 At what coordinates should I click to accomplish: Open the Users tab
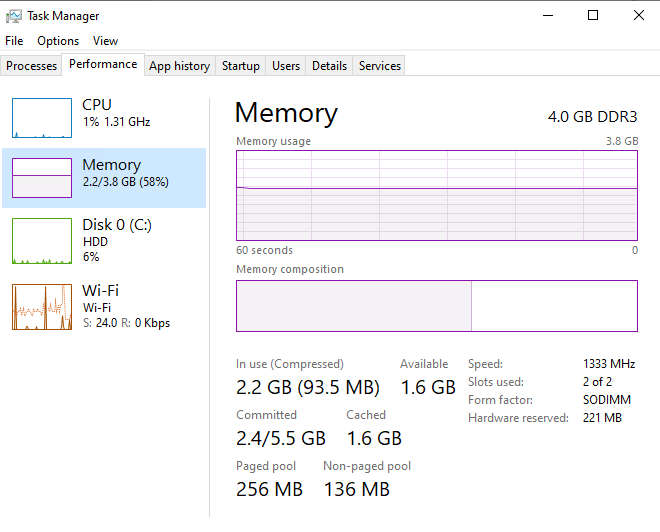286,66
